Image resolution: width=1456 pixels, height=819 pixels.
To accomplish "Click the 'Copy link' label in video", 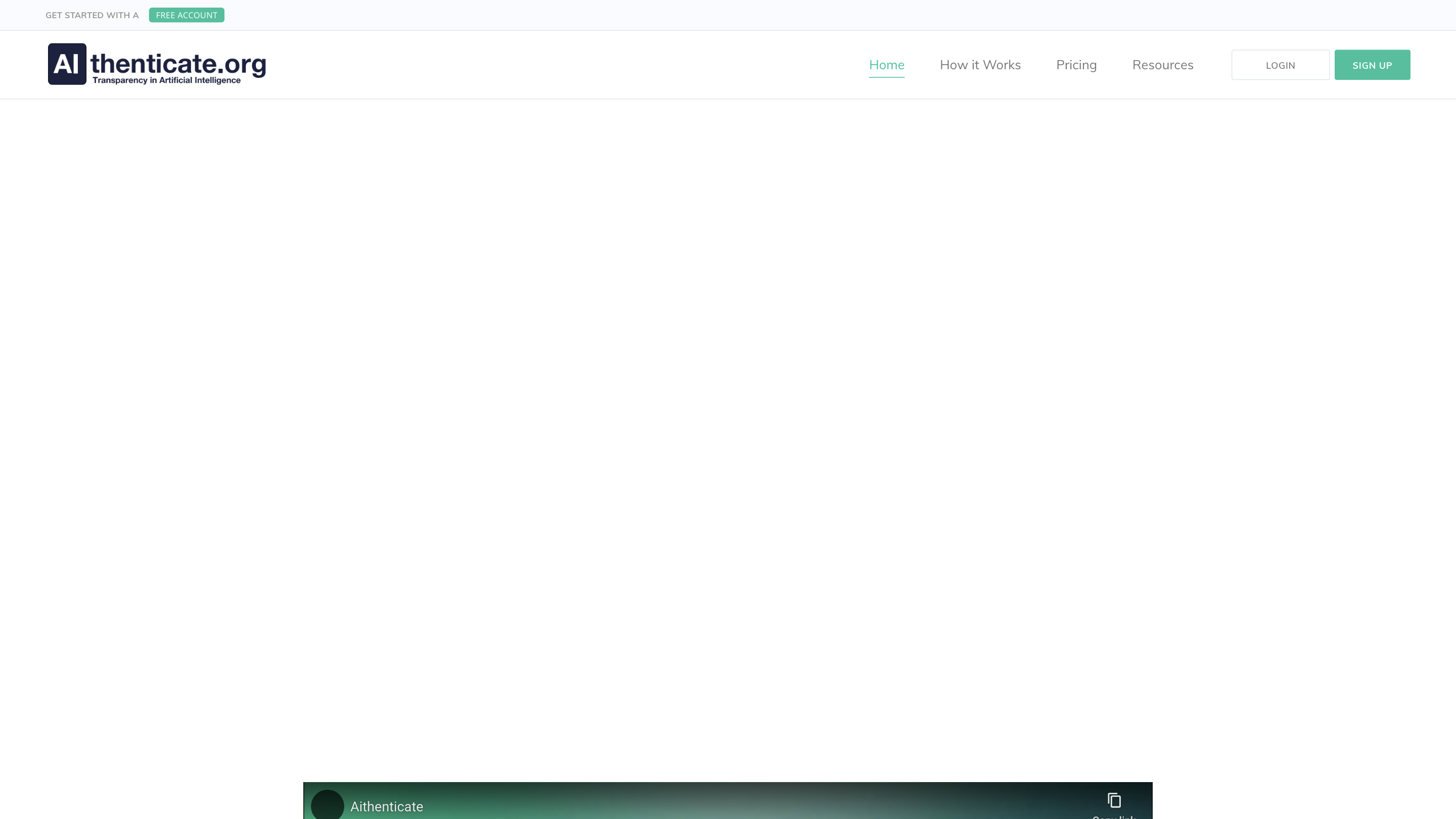I will click(x=1114, y=816).
